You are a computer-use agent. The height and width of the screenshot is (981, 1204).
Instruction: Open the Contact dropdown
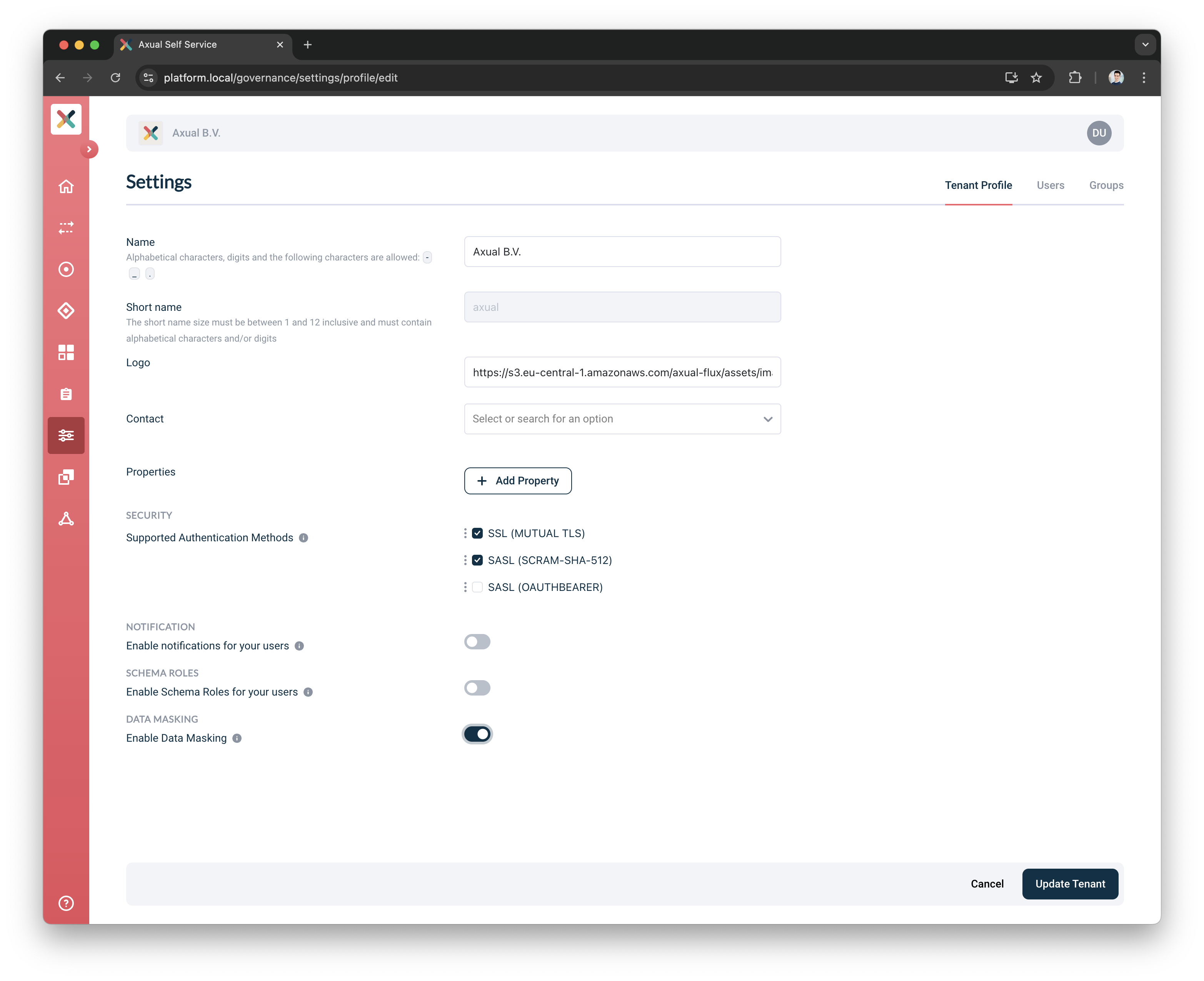point(622,419)
